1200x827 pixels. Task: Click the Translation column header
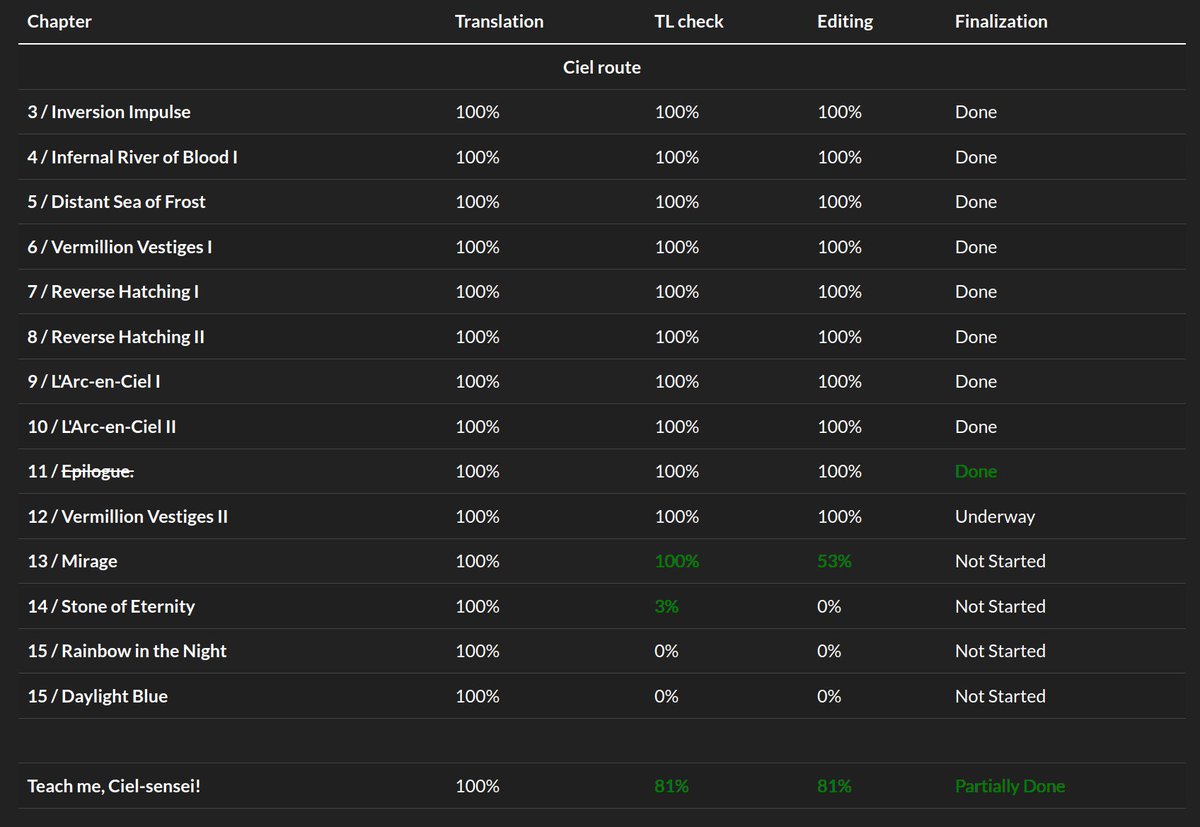[x=499, y=21]
